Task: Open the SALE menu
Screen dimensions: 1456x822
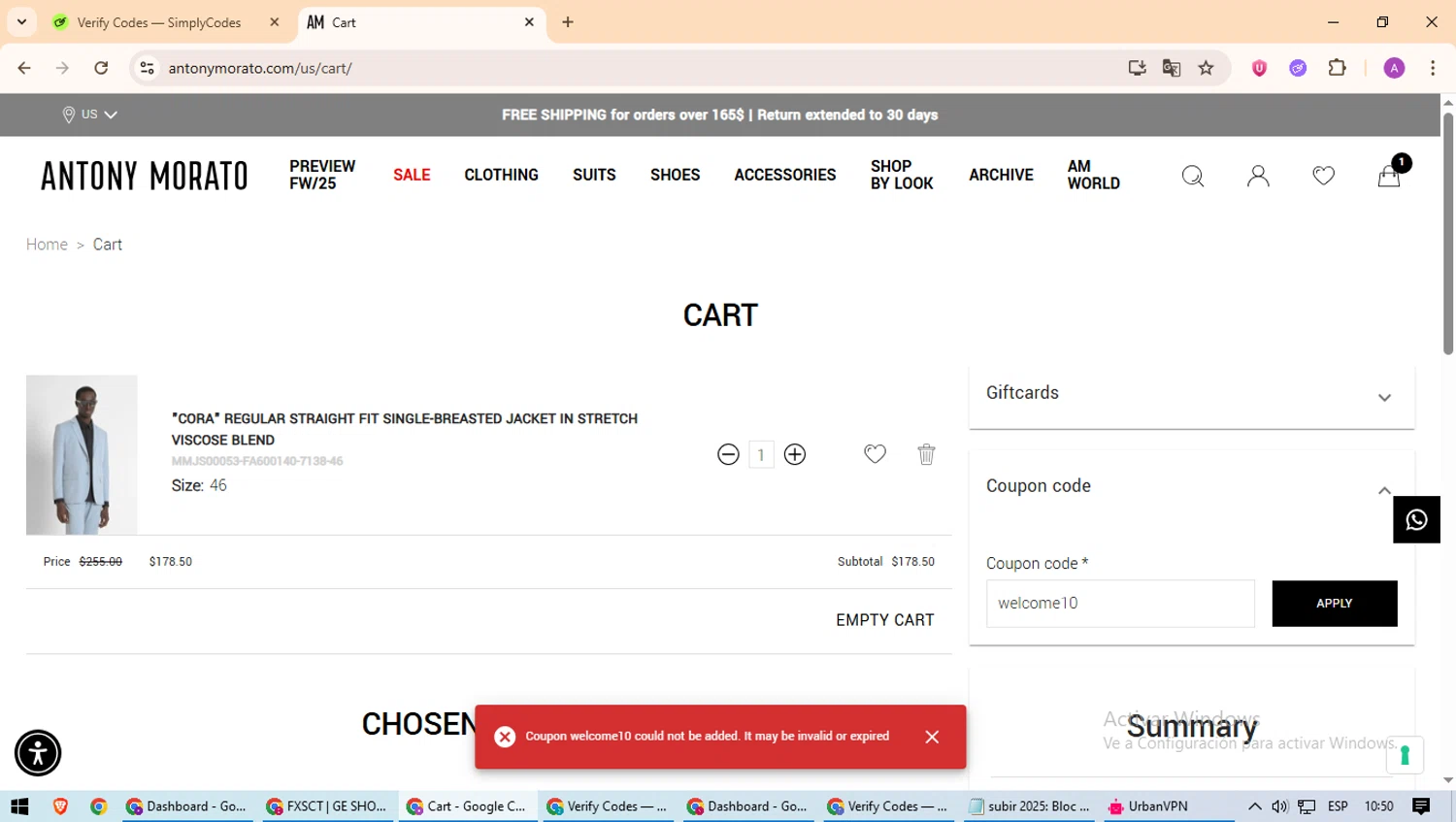Action: 412,175
